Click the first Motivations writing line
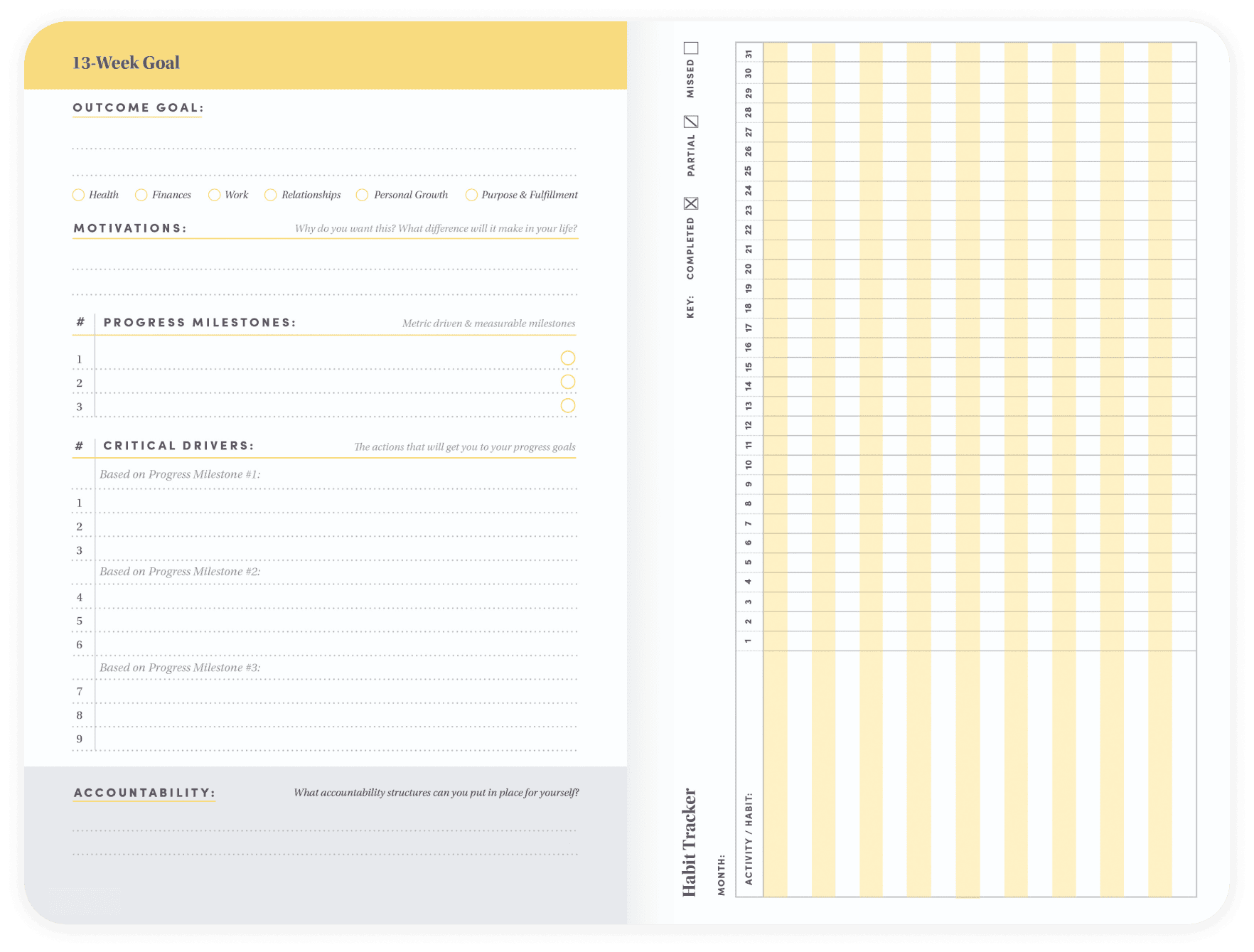 324,262
